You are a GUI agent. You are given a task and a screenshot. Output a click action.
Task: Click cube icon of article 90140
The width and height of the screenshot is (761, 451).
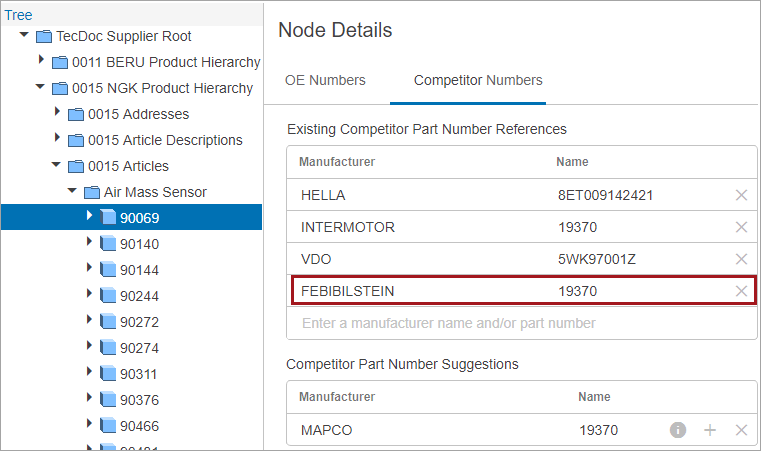[x=108, y=243]
